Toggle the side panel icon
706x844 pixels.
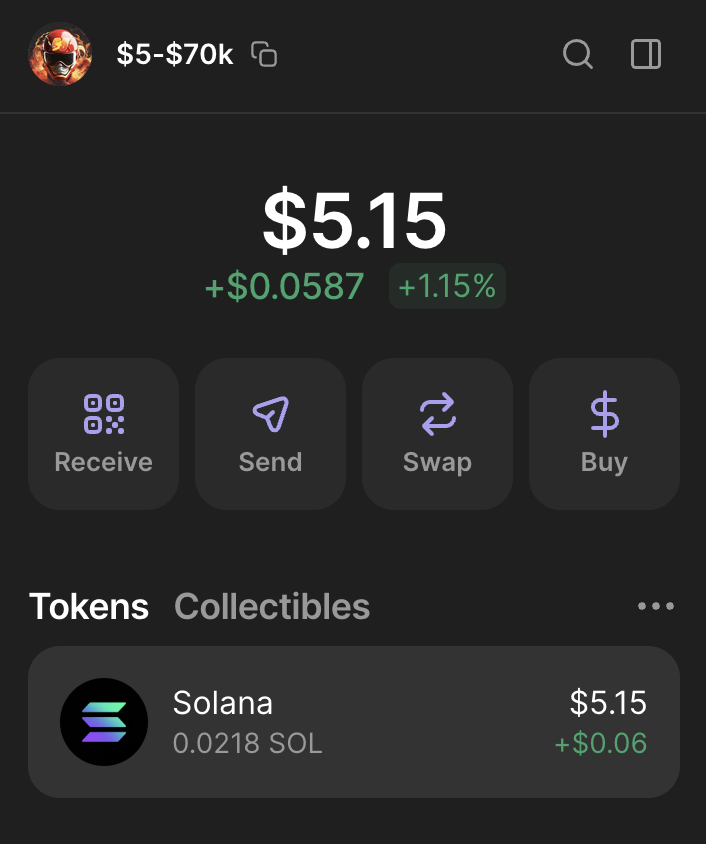pyautogui.click(x=646, y=54)
